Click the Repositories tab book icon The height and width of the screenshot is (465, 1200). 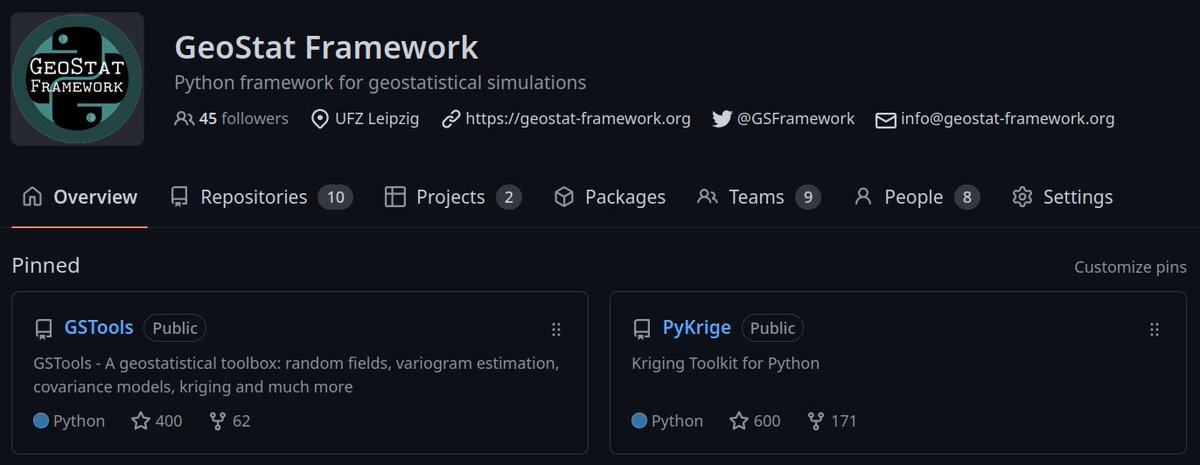coord(179,197)
